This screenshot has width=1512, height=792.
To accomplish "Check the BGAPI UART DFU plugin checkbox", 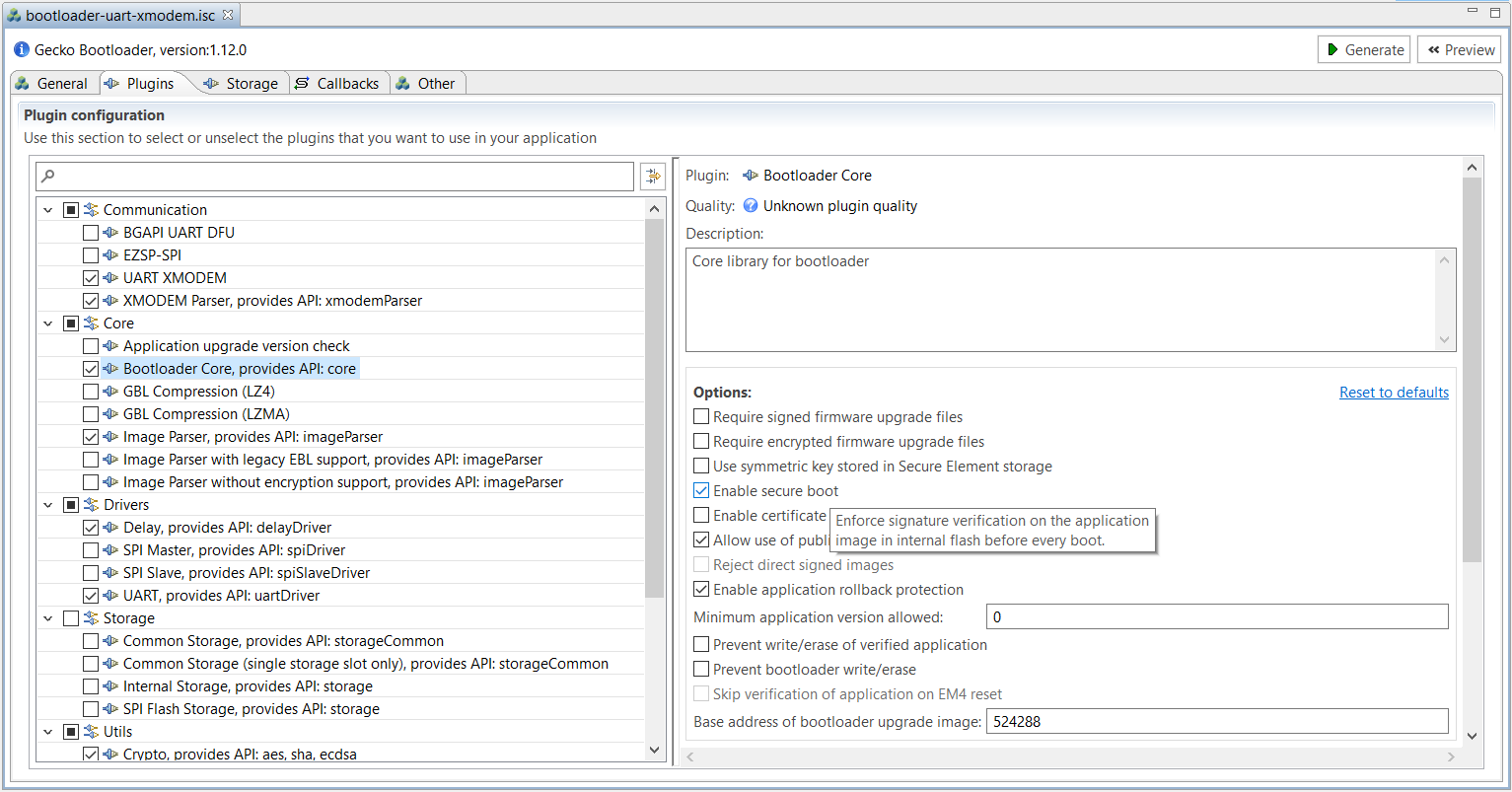I will 91,233.
